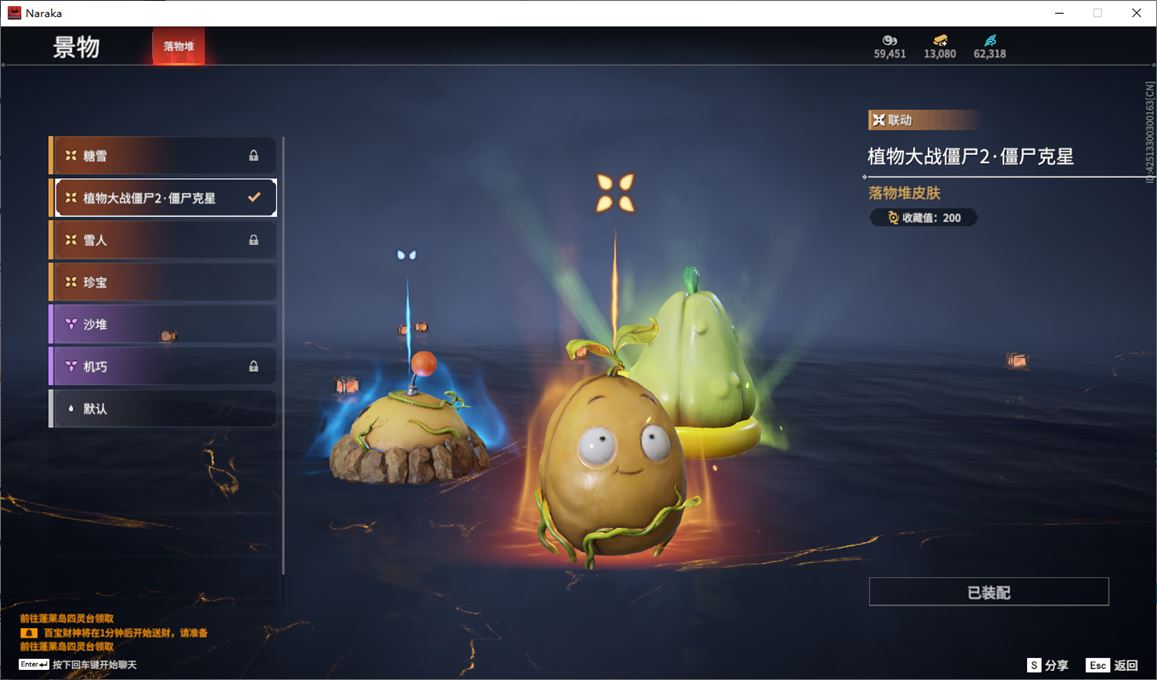Screen dimensions: 1157x680
Task: Pick the 沙堆 skin from the list
Action: 163,324
